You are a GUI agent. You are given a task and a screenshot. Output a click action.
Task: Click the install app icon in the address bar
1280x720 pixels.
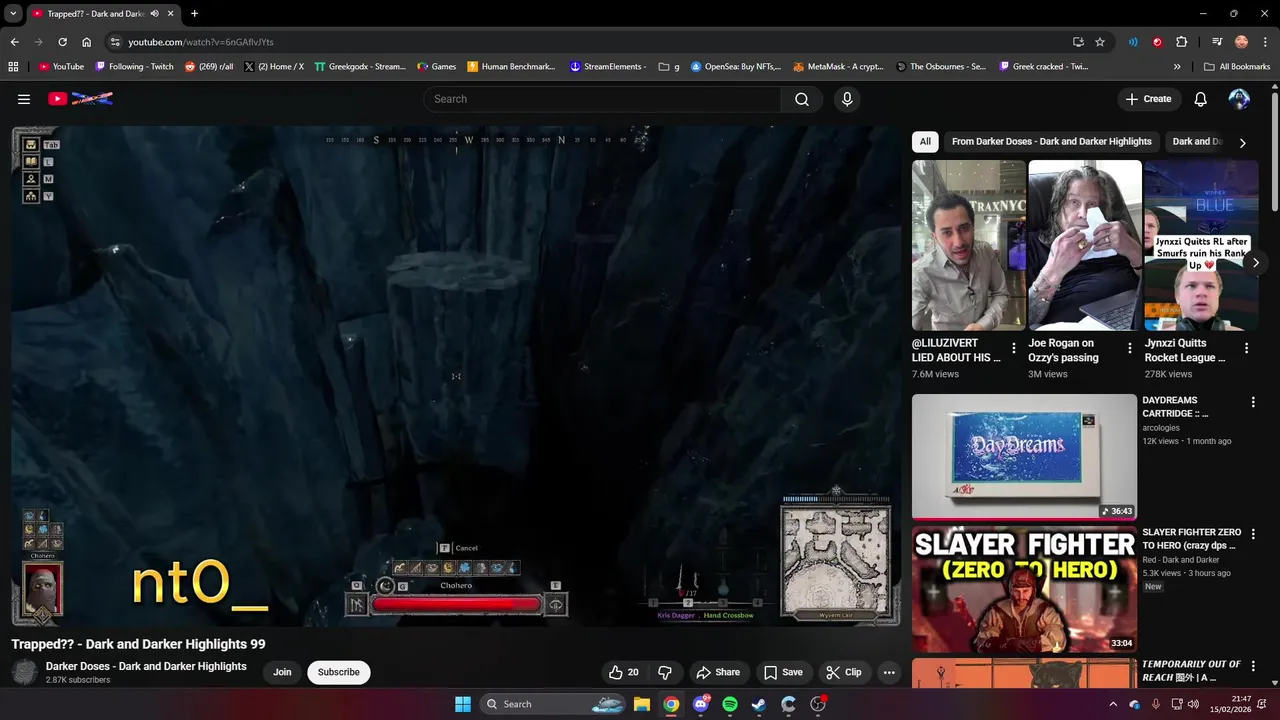coord(1078,42)
